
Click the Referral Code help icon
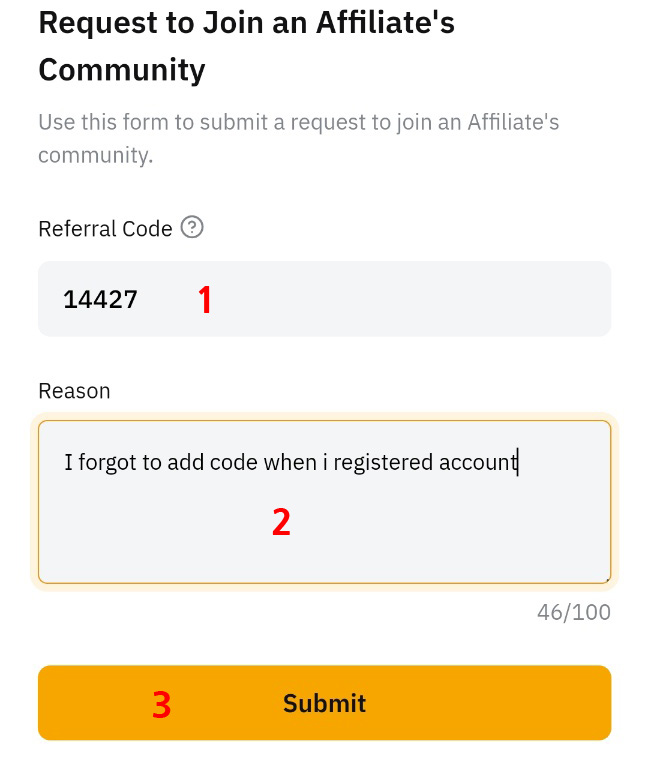click(x=192, y=227)
